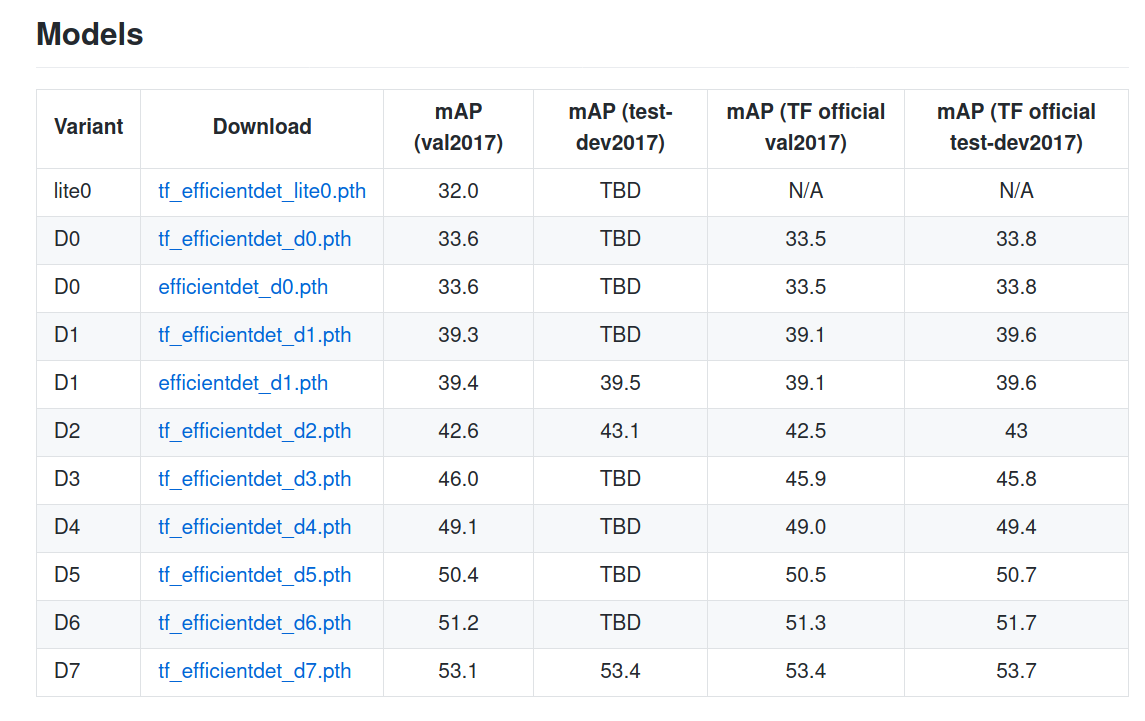Click the "50.7" value in D5 row
The width and height of the screenshot is (1145, 721).
[x=1016, y=576]
